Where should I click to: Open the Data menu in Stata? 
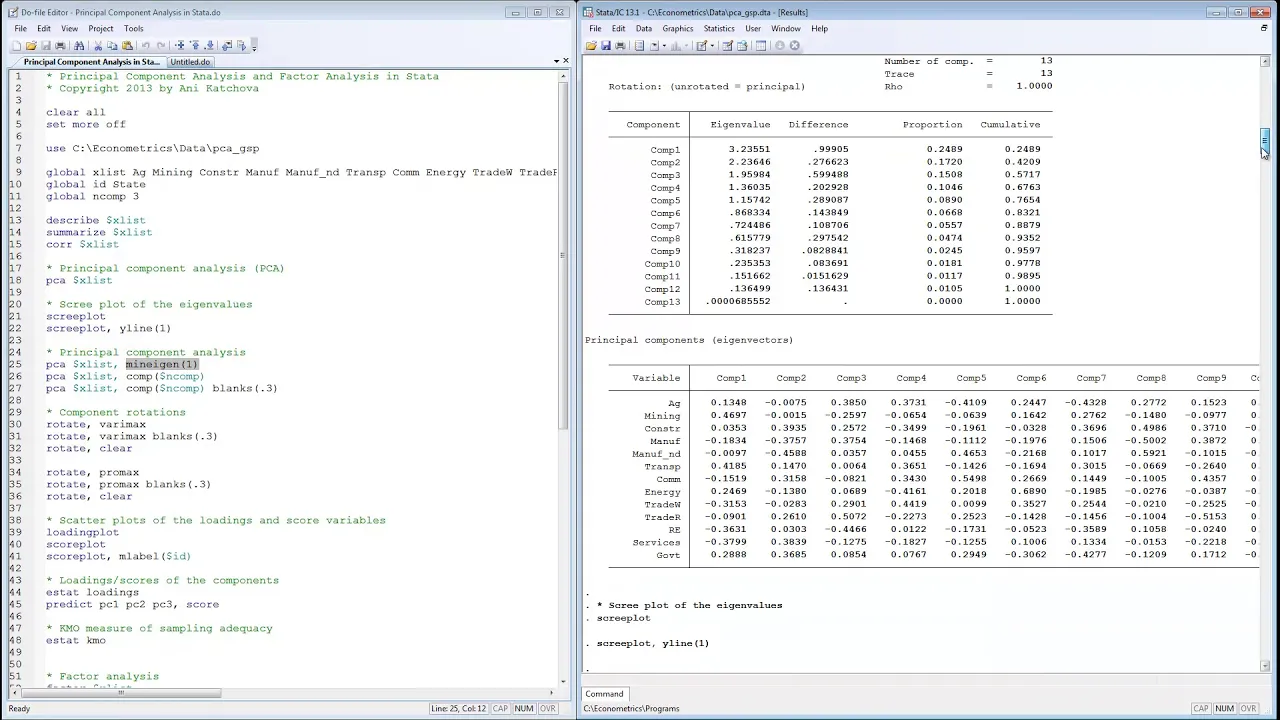coord(644,28)
